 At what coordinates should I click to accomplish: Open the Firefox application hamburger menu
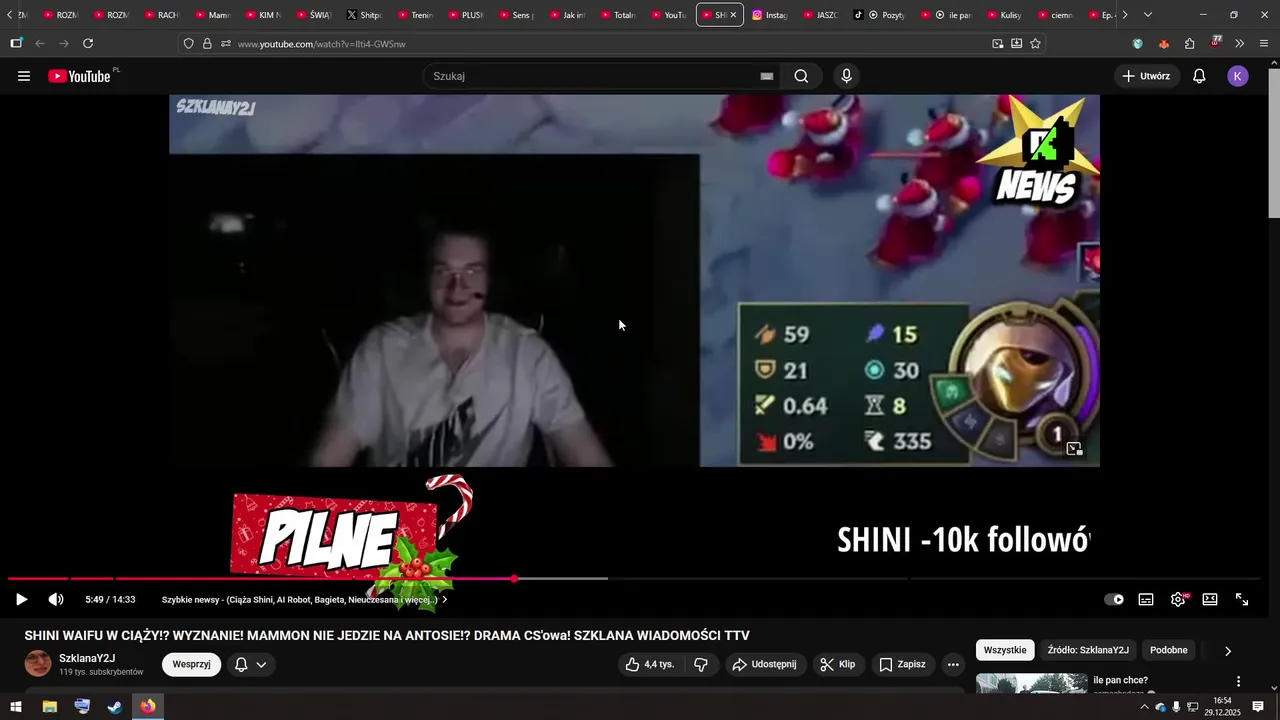tap(1264, 44)
